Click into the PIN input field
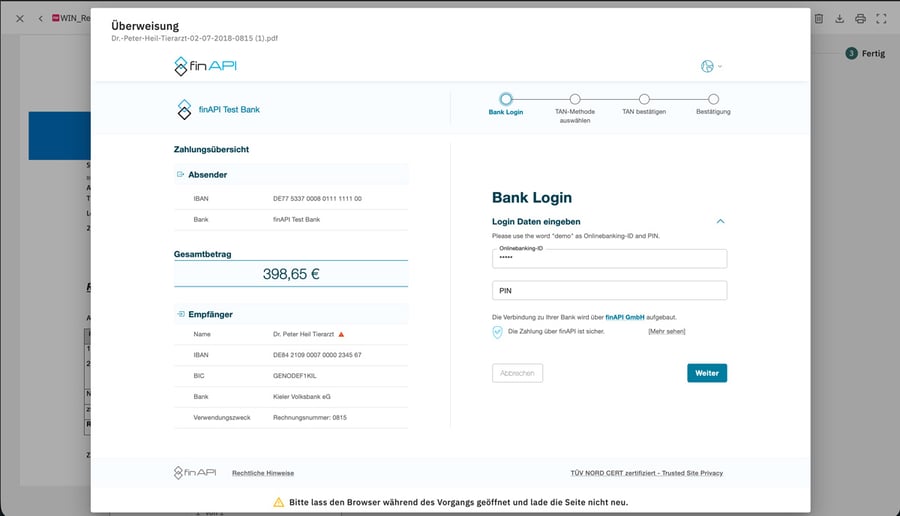The image size is (900, 516). point(610,290)
